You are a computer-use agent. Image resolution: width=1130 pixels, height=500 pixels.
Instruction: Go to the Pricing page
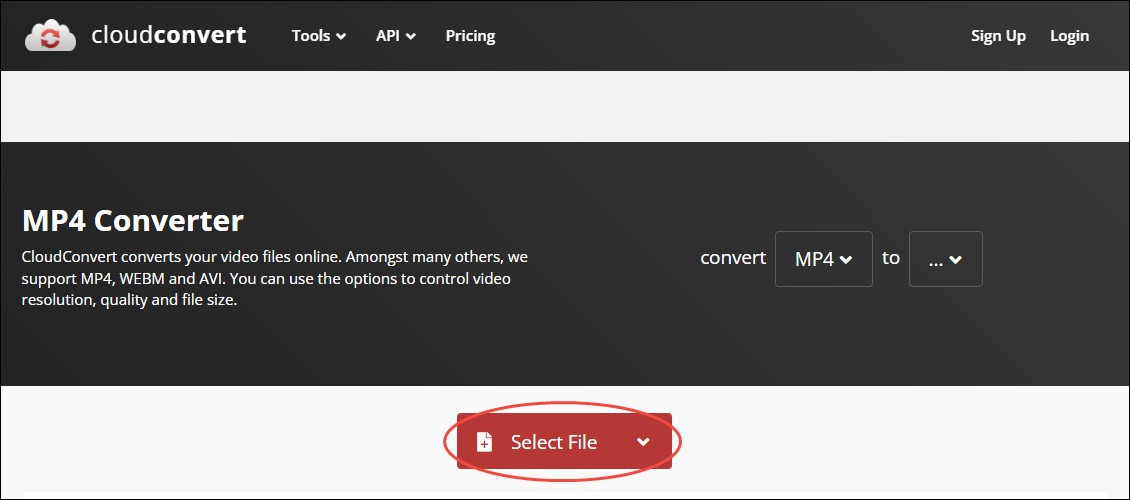(x=470, y=36)
